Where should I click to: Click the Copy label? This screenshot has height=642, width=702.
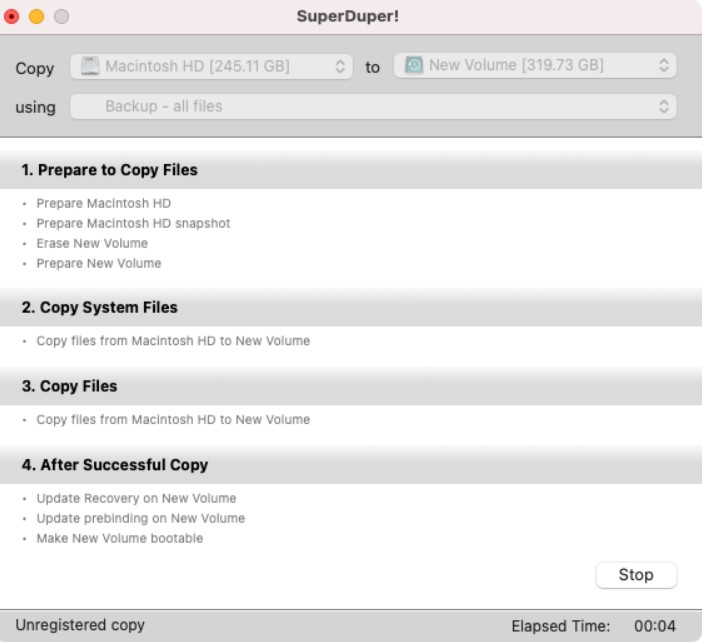[x=35, y=68]
